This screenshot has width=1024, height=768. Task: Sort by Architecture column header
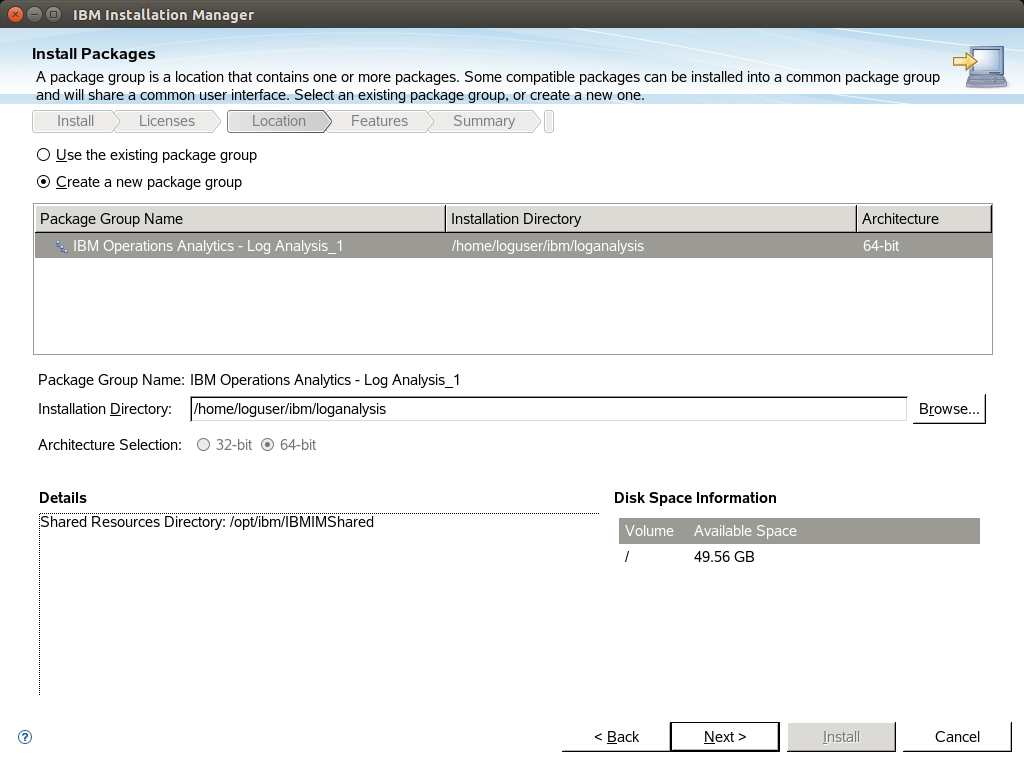tap(924, 219)
